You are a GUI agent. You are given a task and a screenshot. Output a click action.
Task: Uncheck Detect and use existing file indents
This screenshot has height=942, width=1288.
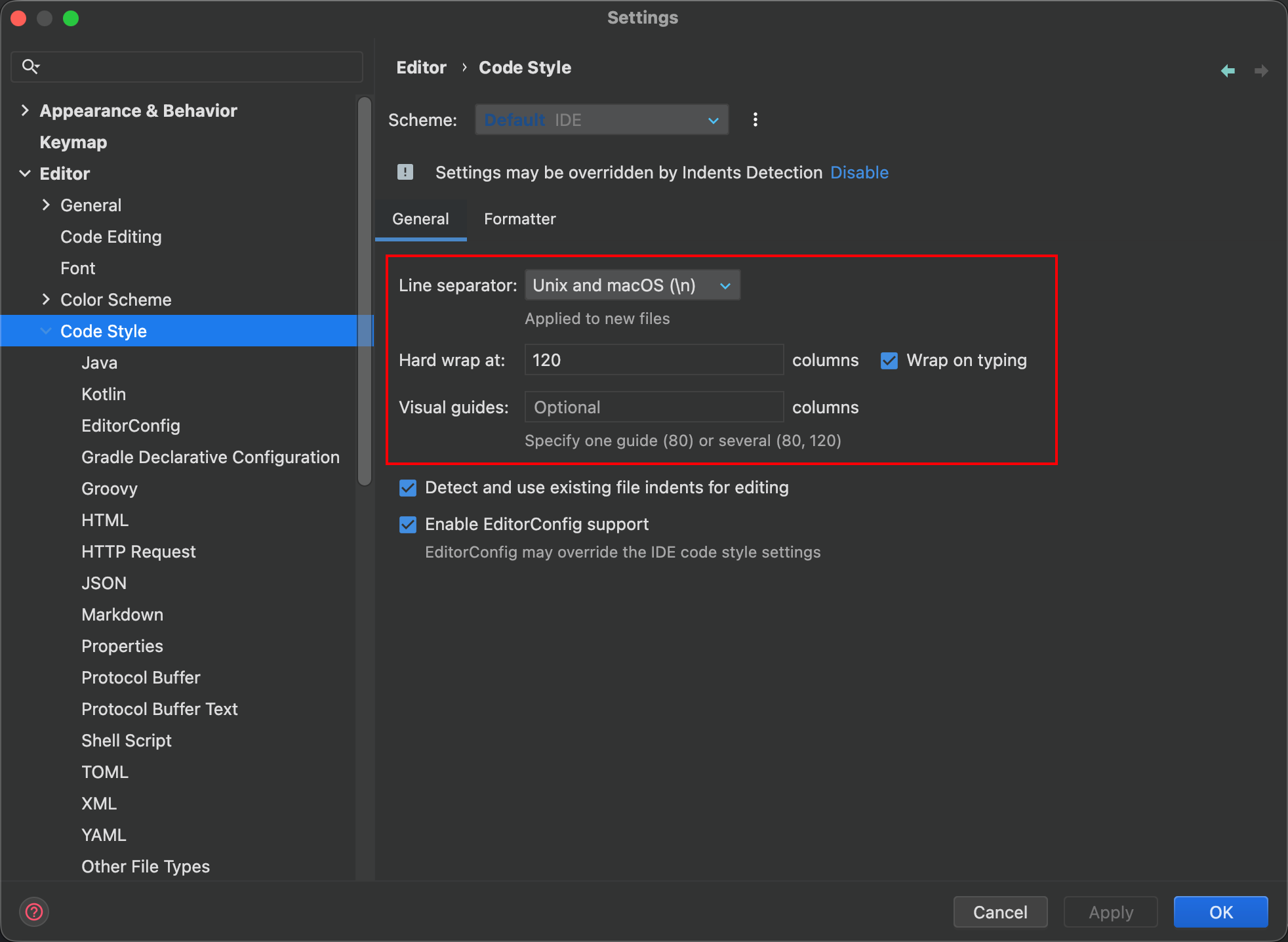[408, 487]
